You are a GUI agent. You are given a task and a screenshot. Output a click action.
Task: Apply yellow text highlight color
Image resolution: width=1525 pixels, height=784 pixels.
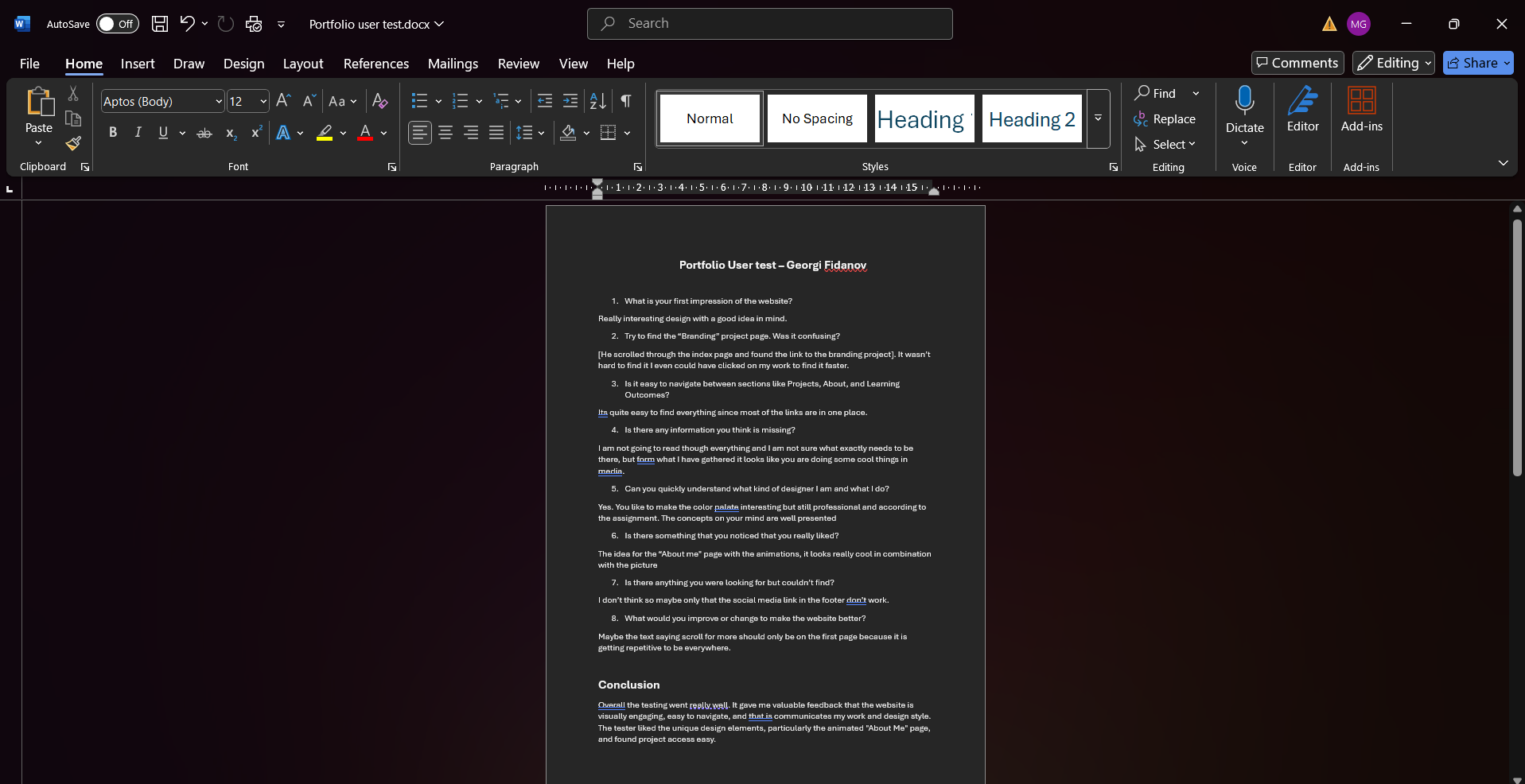click(325, 133)
